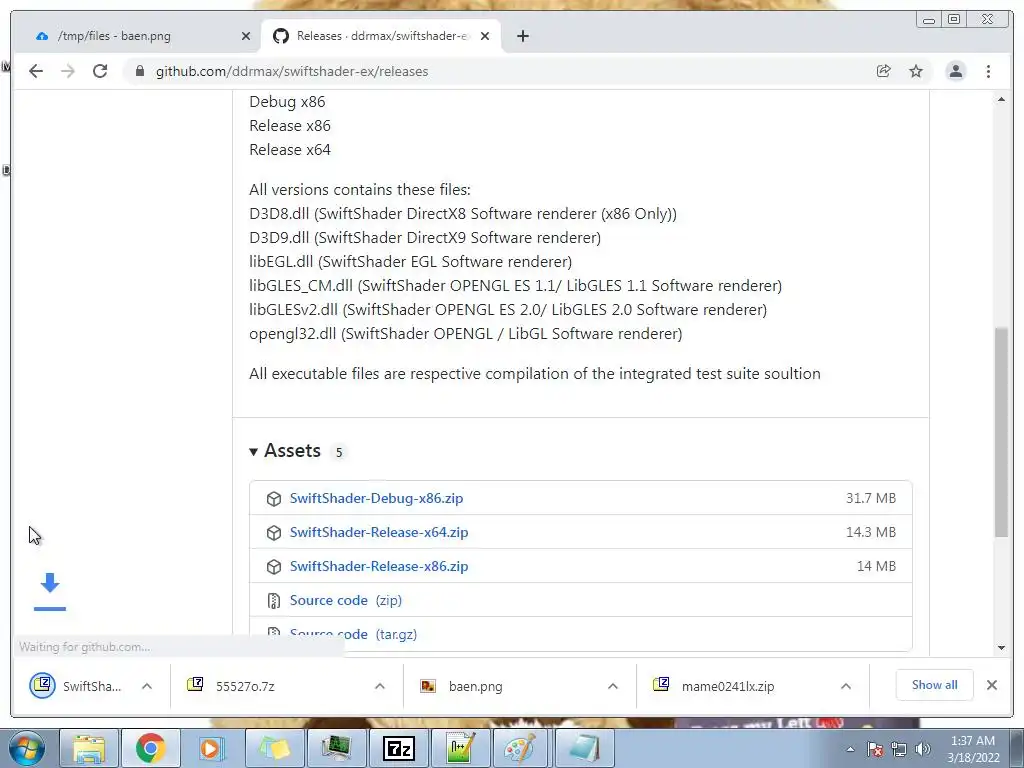The height and width of the screenshot is (768, 1024).
Task: Close the Releases swiftshader tab
Action: (x=485, y=36)
